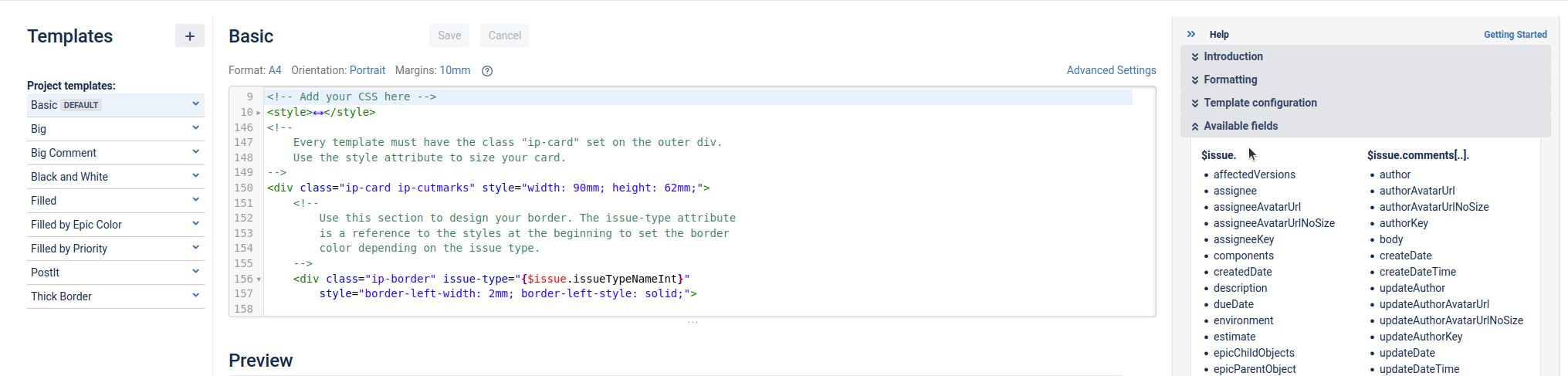Toggle fold arrow on code line 156
This screenshot has width=1568, height=376.
coord(259,279)
